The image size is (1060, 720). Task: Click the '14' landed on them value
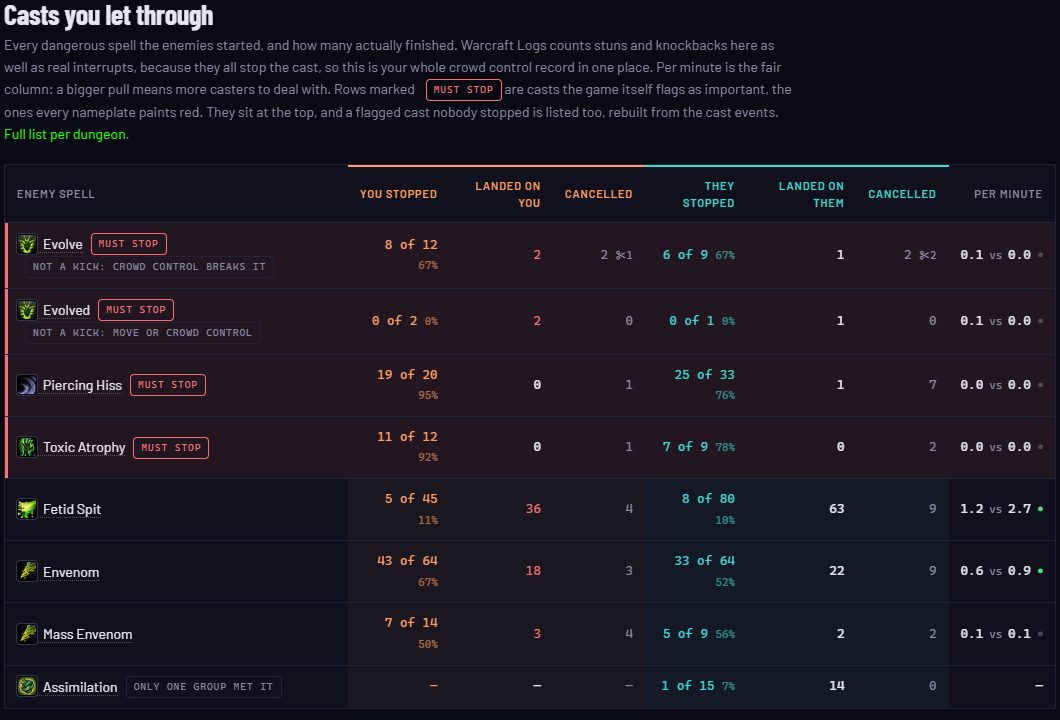pyautogui.click(x=837, y=686)
